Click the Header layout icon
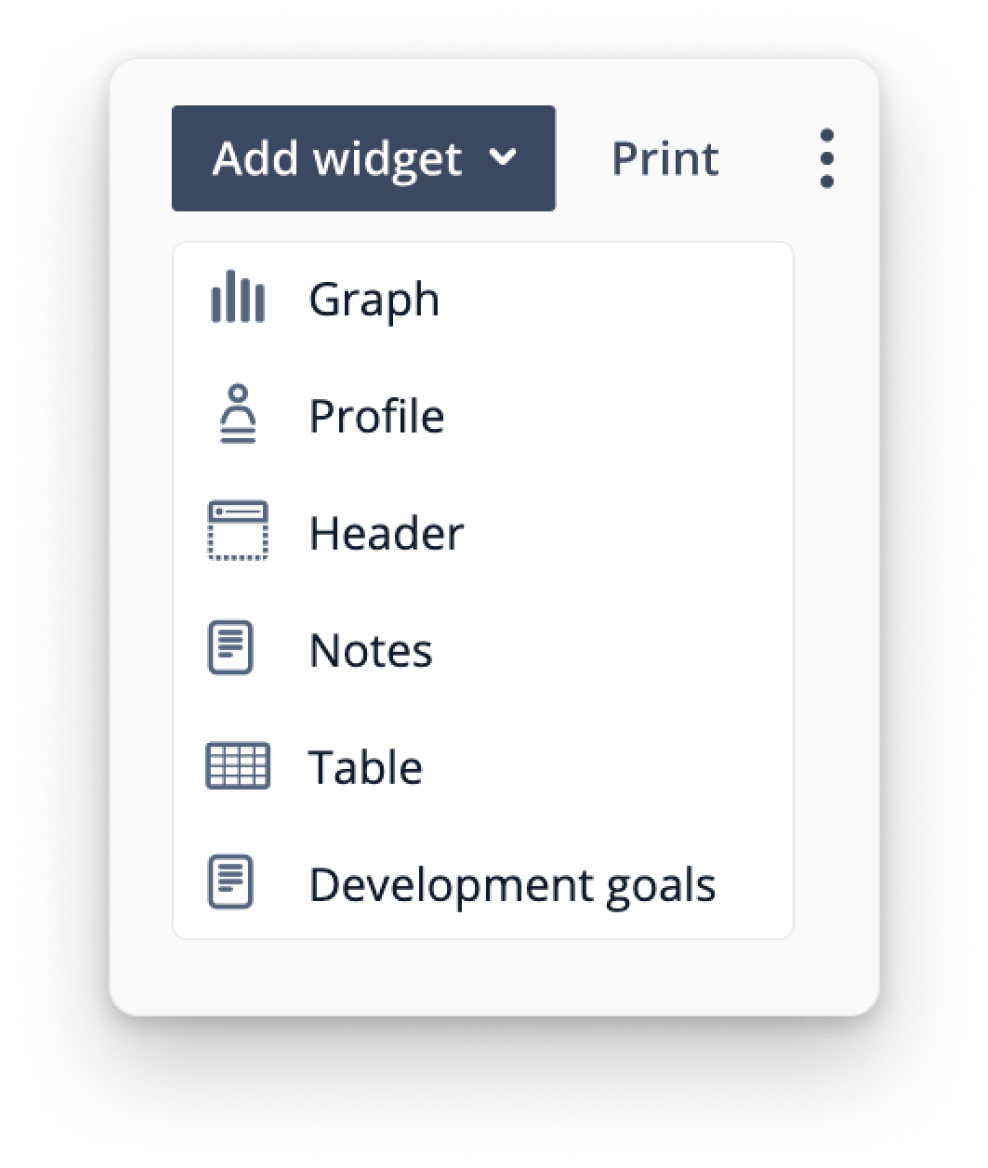Image resolution: width=988 pixels, height=1168 pixels. point(238,531)
